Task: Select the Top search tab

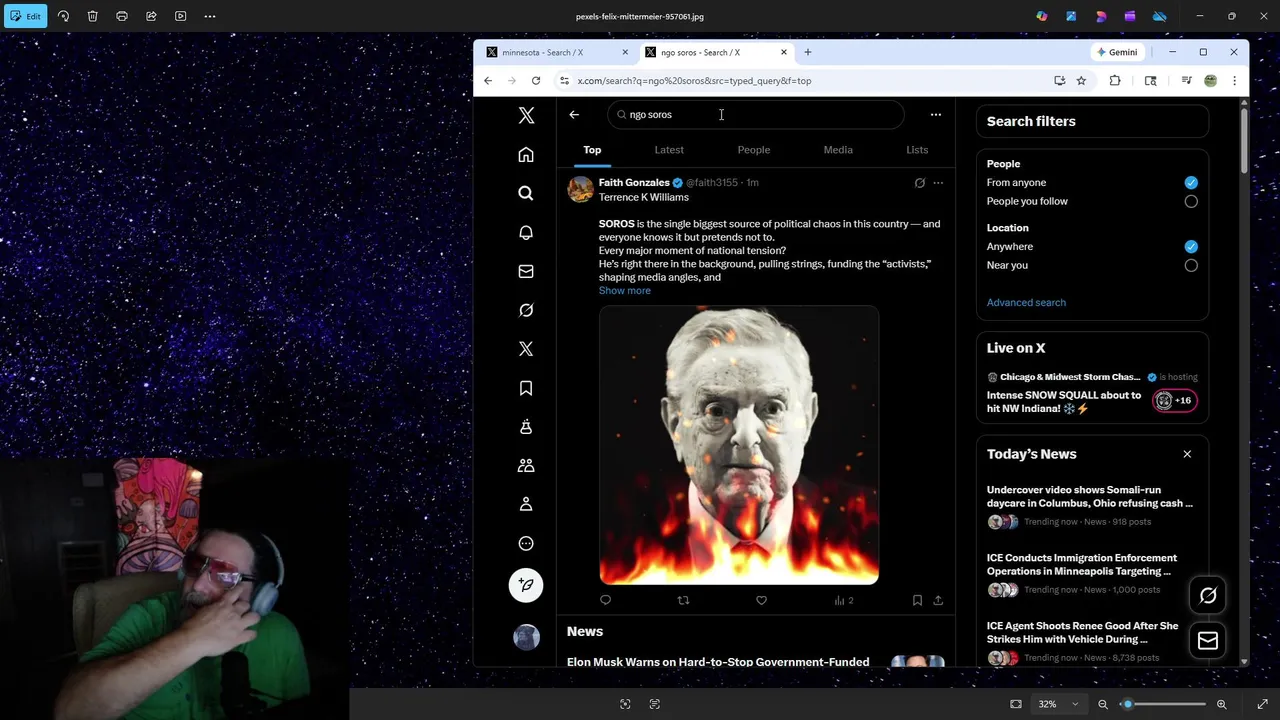Action: point(592,150)
